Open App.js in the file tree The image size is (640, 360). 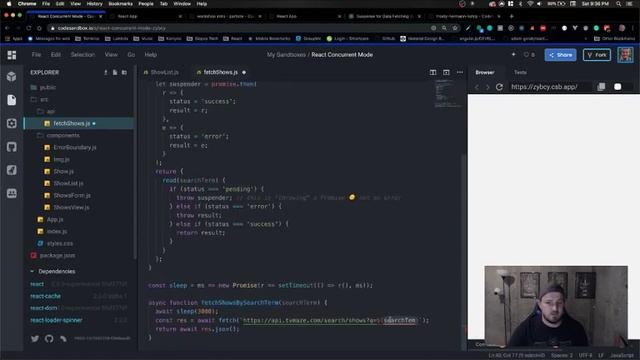55,219
